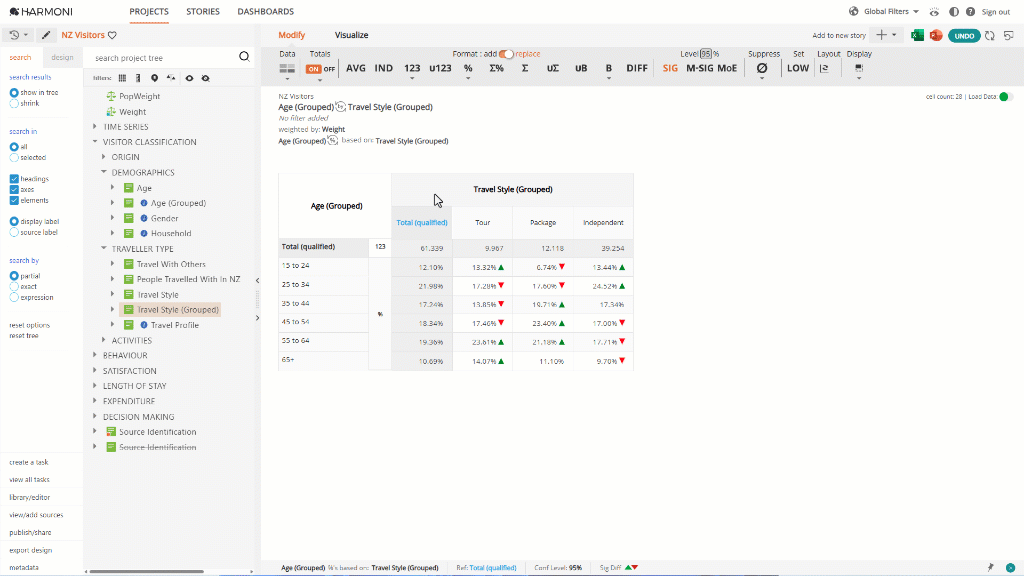
Task: Click the Global Filters globe icon
Action: 854,11
